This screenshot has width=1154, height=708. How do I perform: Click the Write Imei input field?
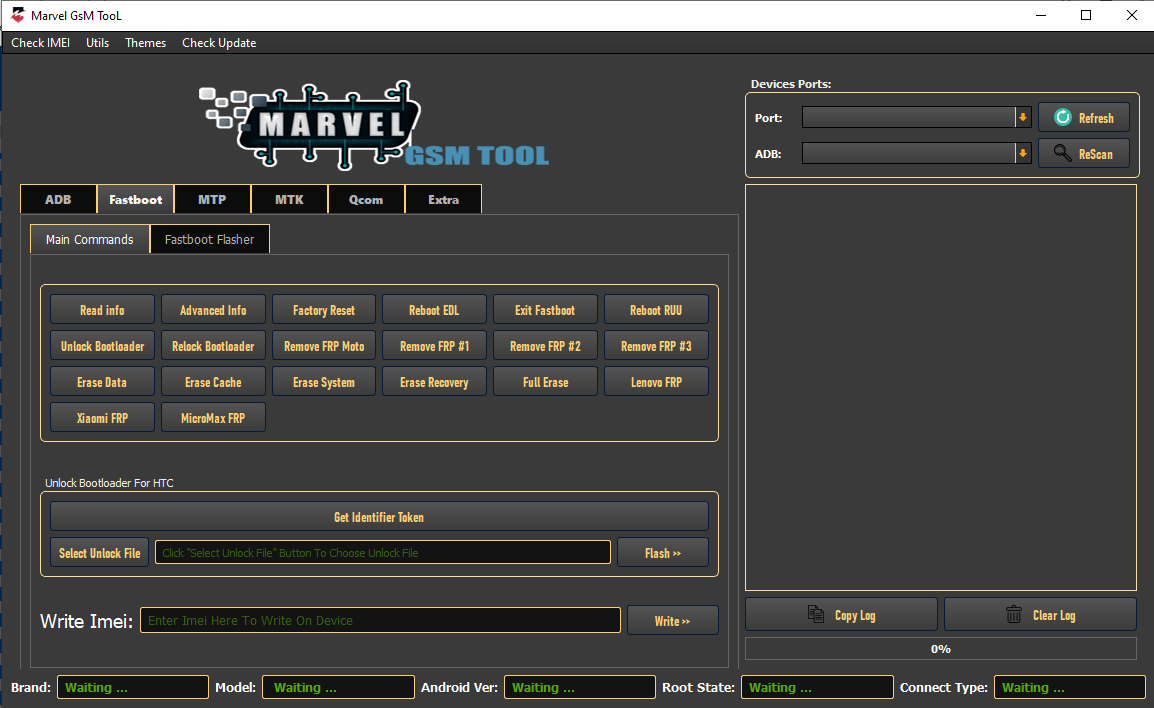coord(380,620)
